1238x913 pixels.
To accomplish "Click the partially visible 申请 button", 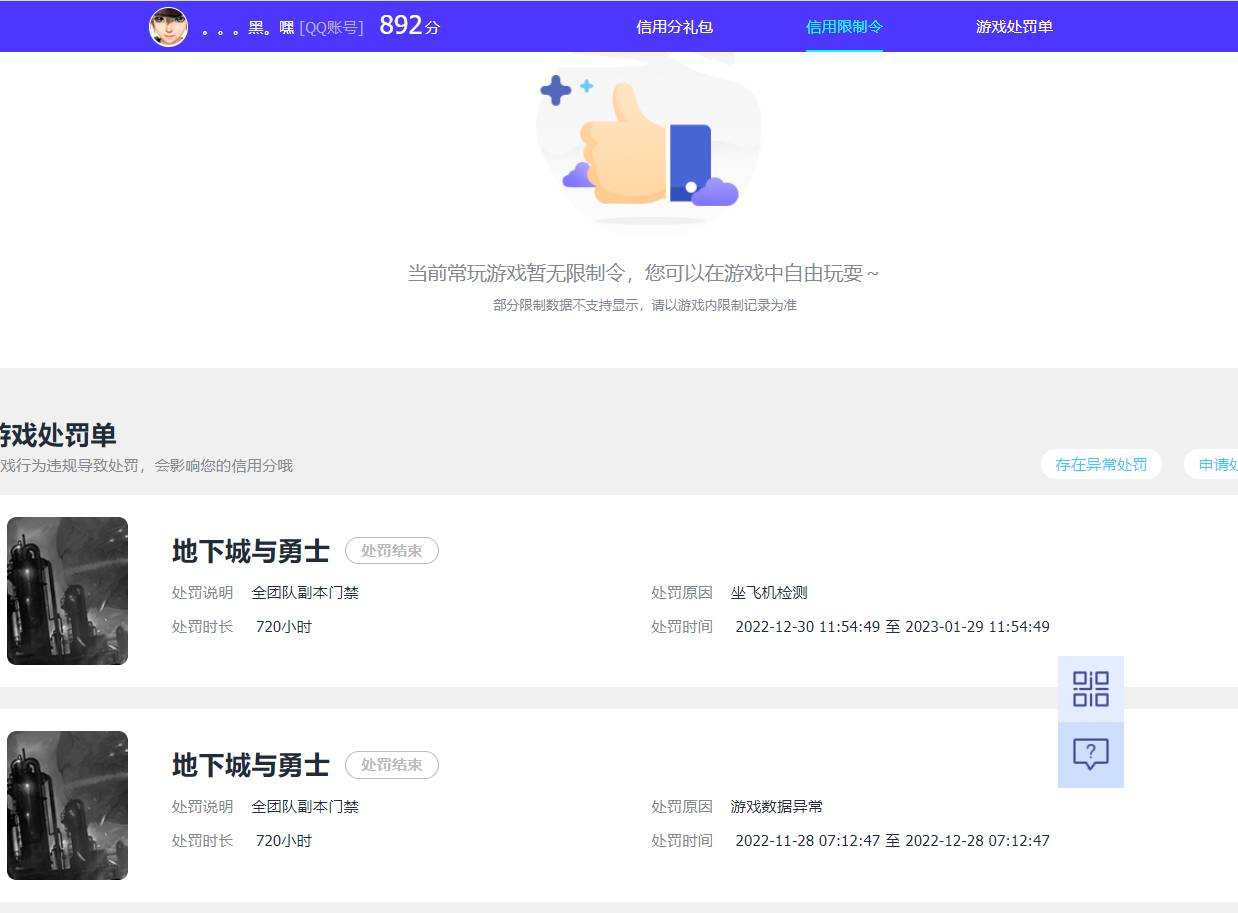I will tap(1212, 464).
